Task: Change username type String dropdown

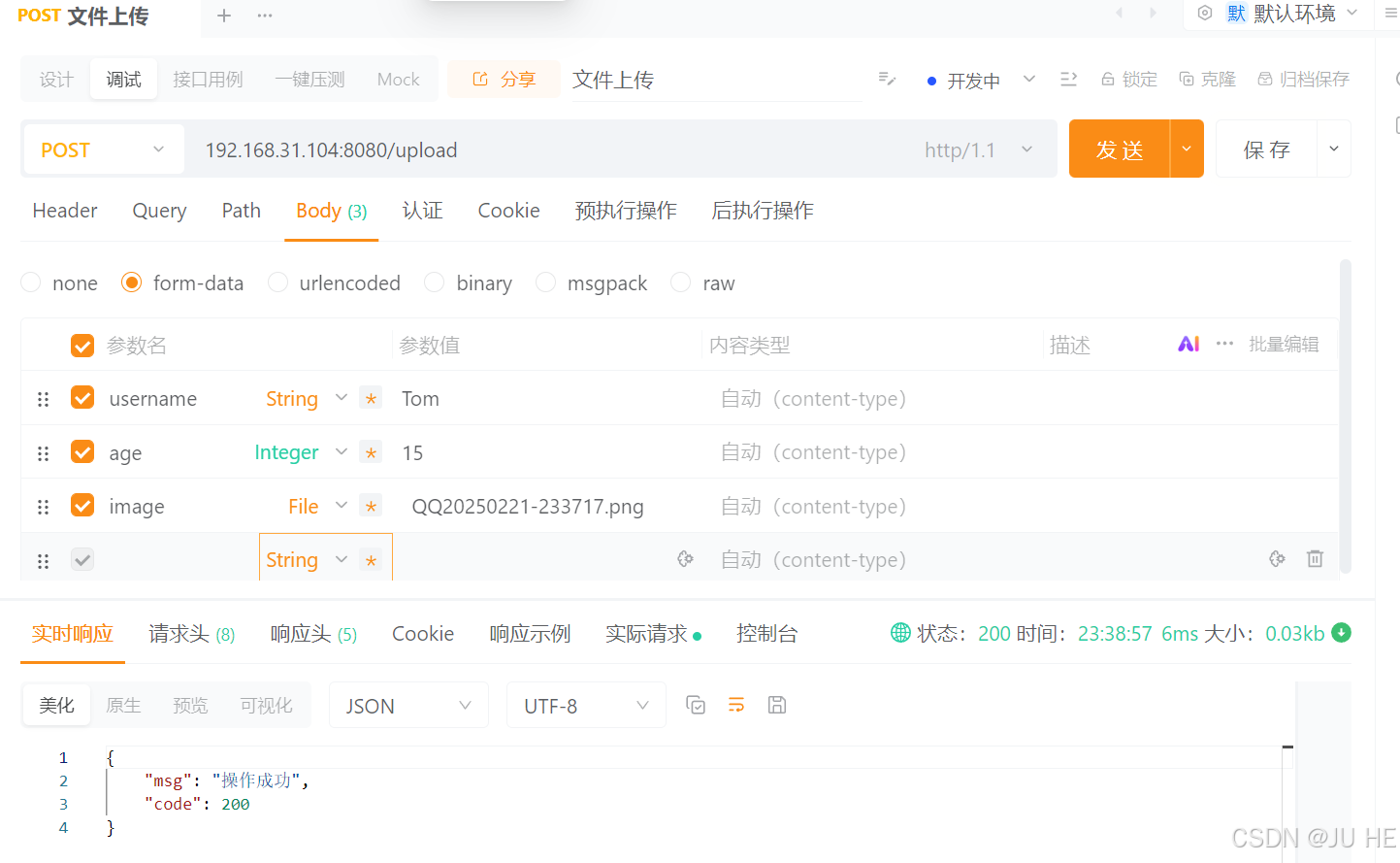Action: (306, 398)
